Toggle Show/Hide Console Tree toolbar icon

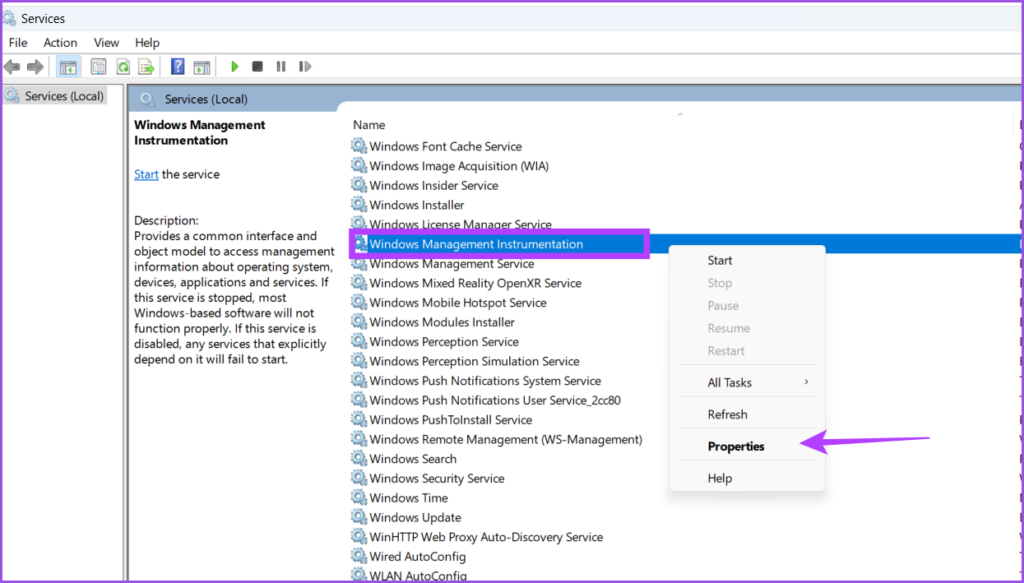(x=69, y=67)
